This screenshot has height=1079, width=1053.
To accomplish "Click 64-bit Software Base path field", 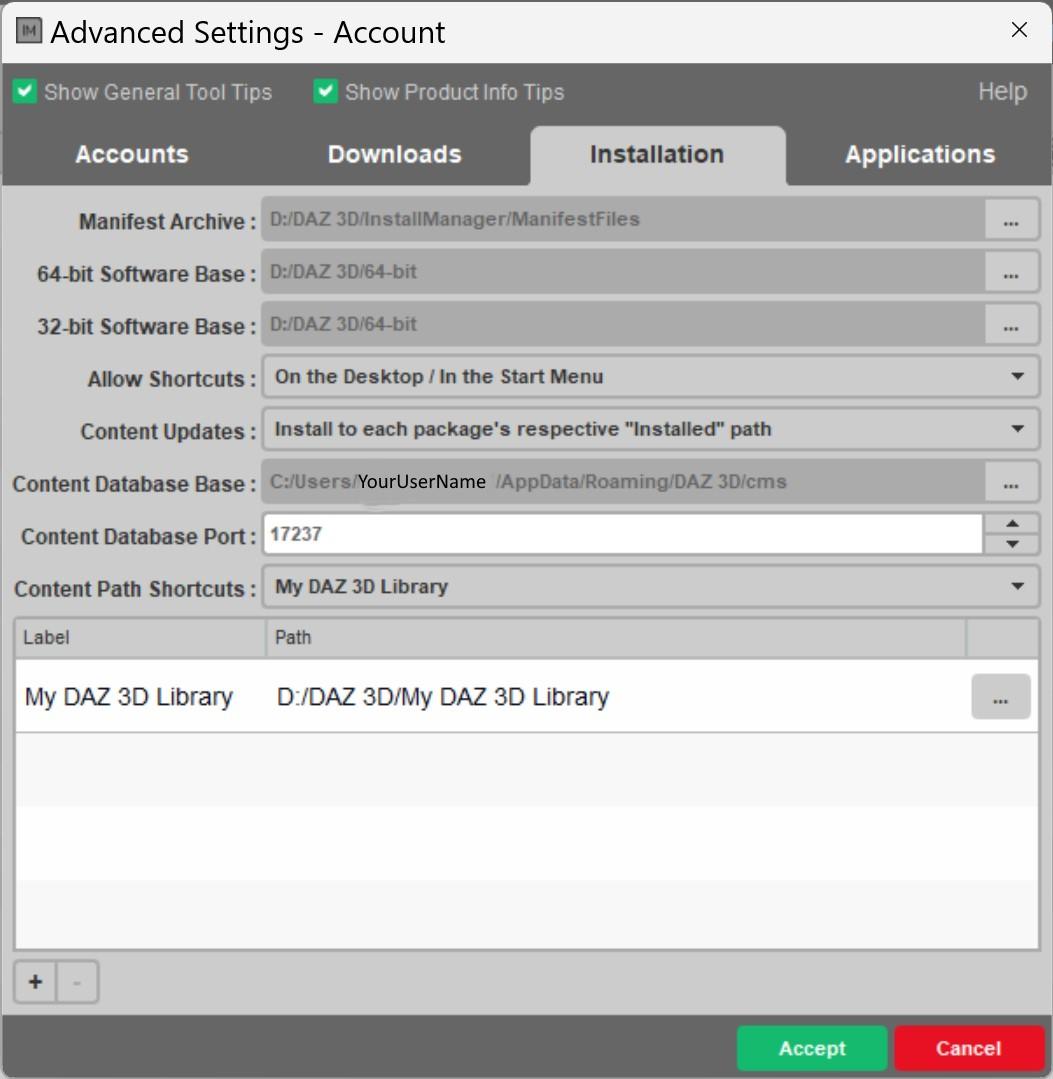I will [624, 272].
